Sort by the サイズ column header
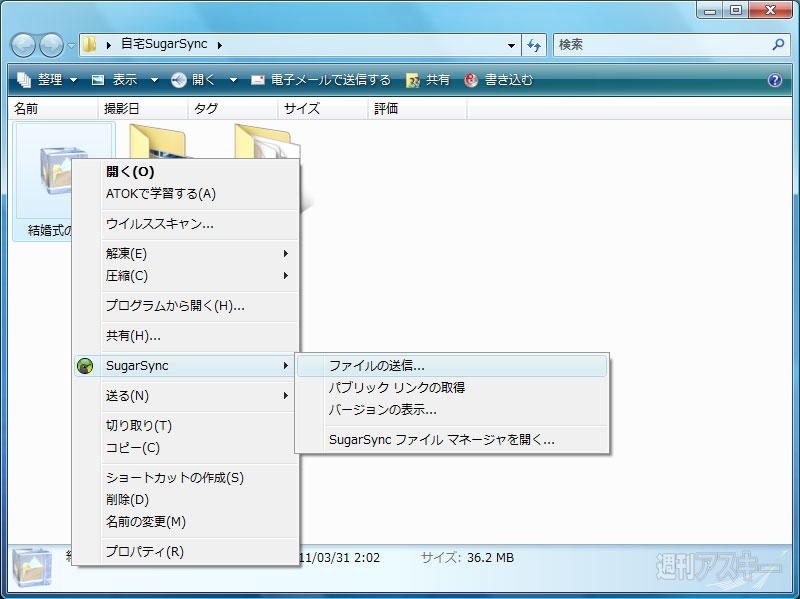 [322, 109]
